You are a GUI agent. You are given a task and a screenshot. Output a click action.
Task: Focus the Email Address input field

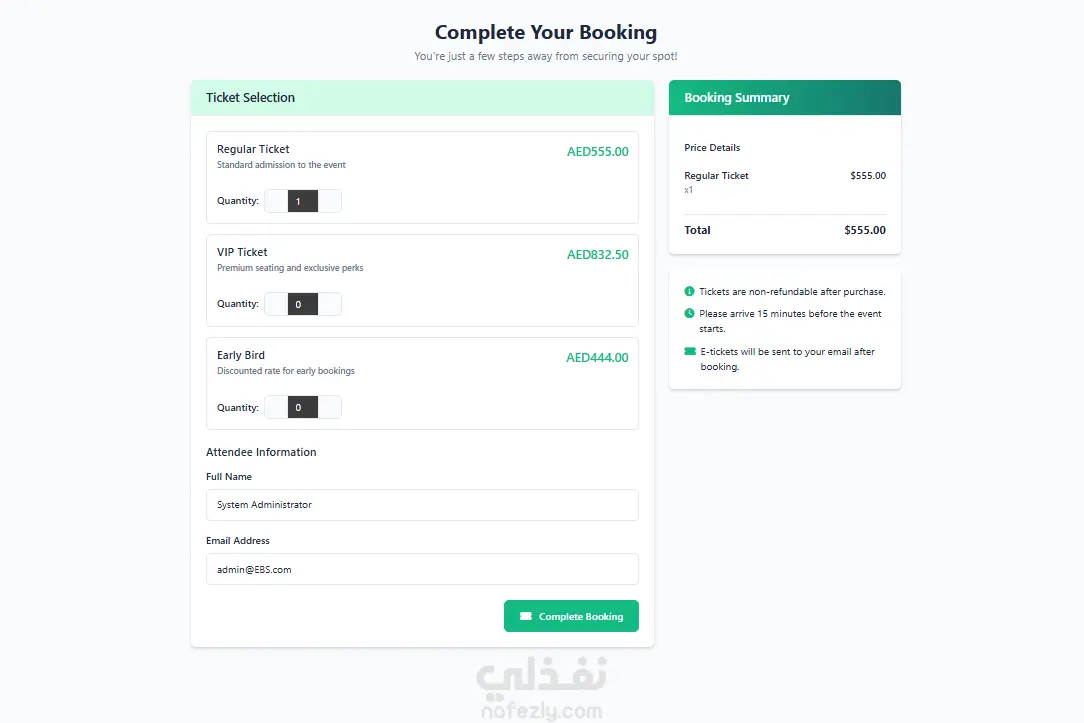pos(422,569)
